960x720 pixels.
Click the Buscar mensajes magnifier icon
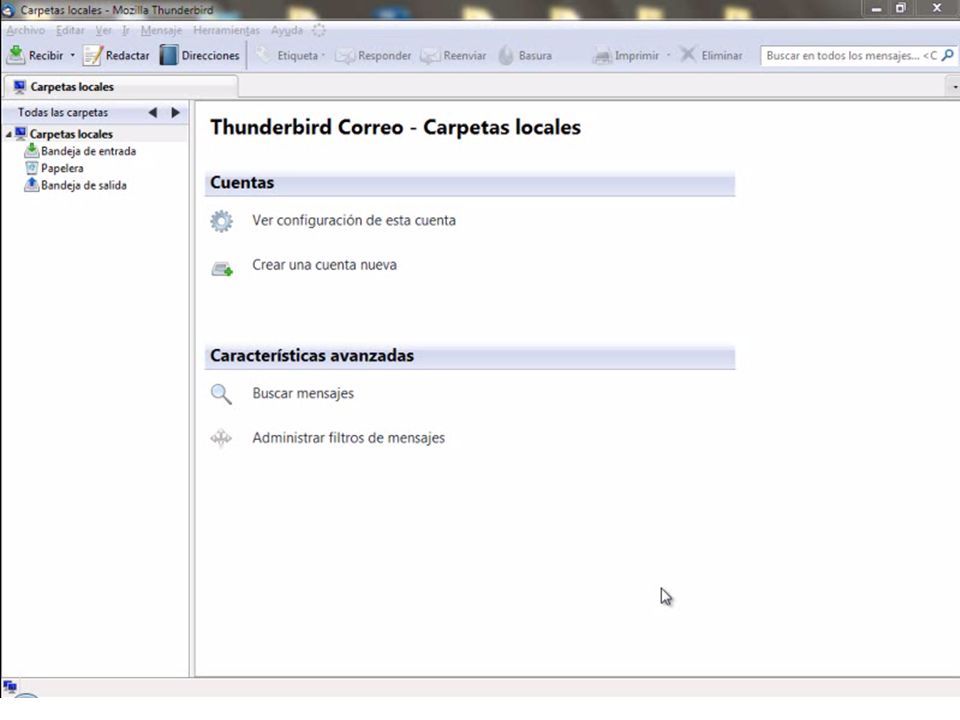point(221,394)
